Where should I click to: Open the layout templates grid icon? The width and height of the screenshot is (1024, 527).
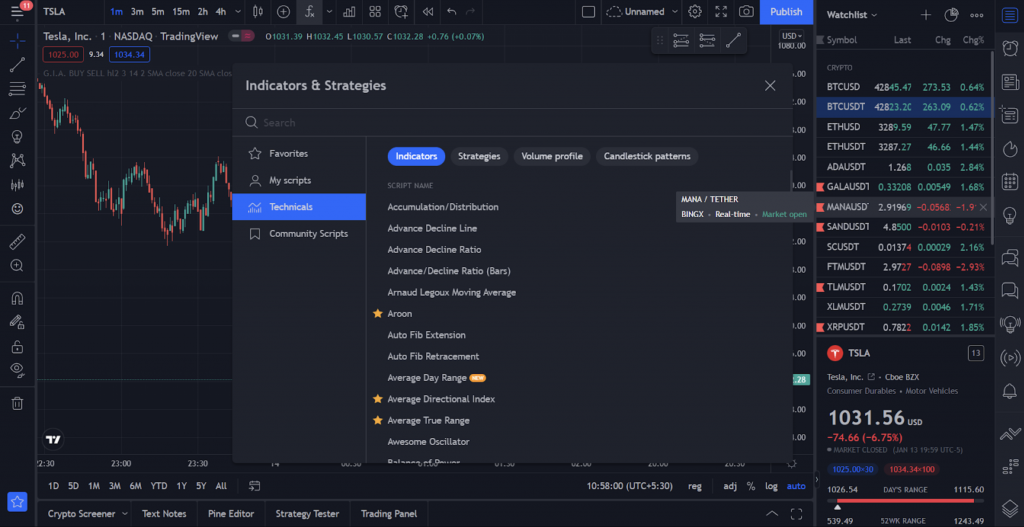click(375, 12)
